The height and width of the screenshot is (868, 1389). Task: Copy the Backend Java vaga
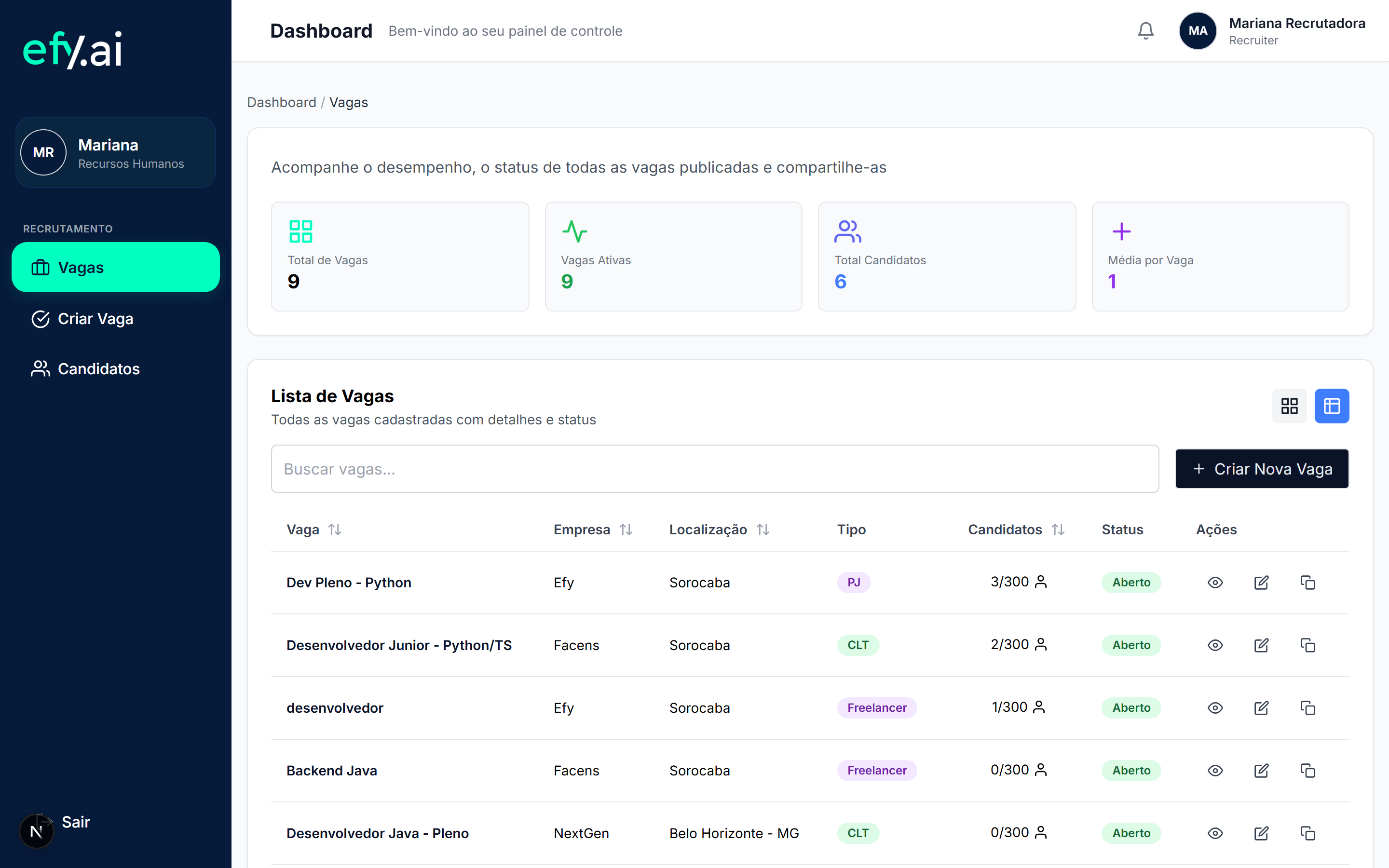coord(1307,771)
